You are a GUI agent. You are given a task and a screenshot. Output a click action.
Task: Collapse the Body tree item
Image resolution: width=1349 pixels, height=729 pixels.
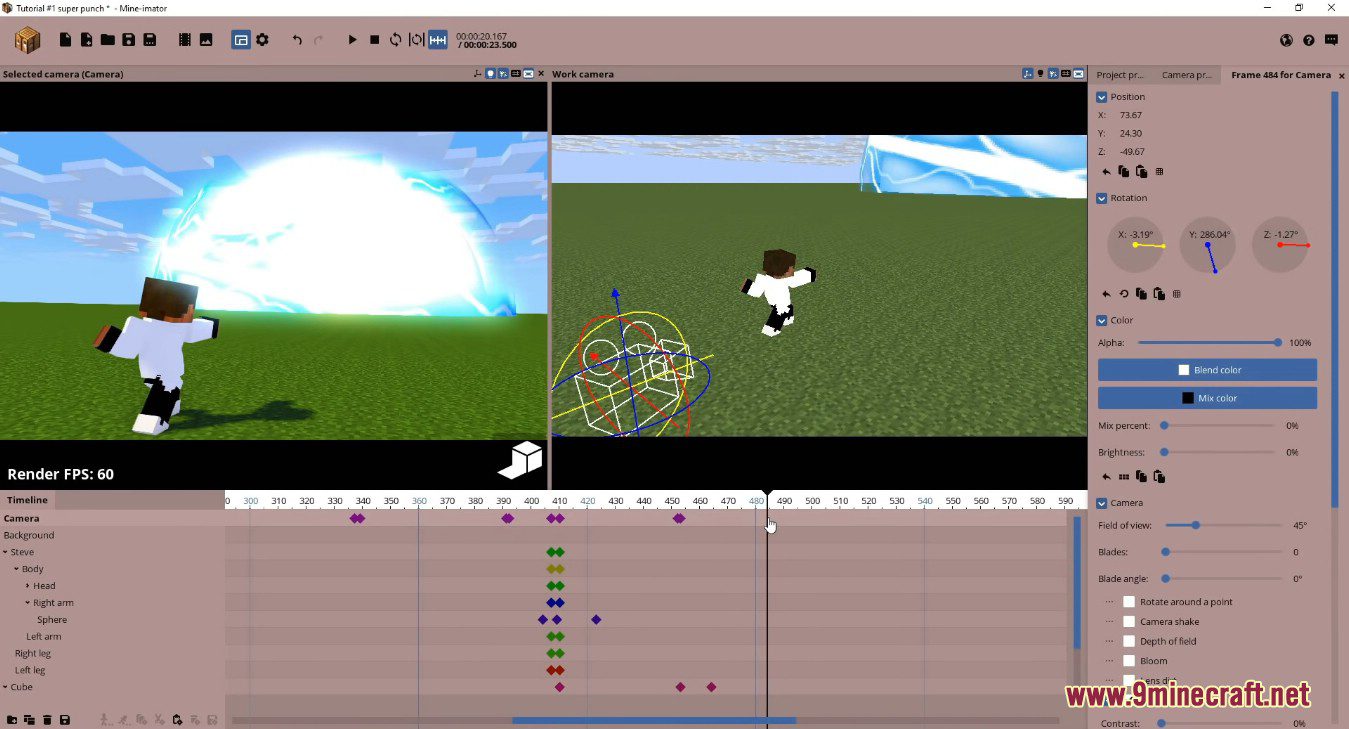click(16, 569)
